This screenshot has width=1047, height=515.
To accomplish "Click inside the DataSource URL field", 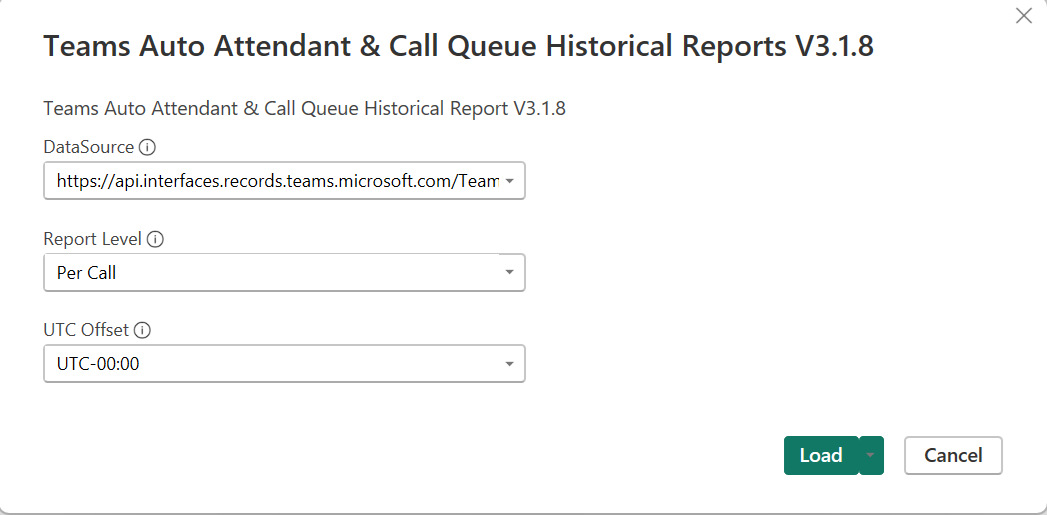I will tap(284, 180).
